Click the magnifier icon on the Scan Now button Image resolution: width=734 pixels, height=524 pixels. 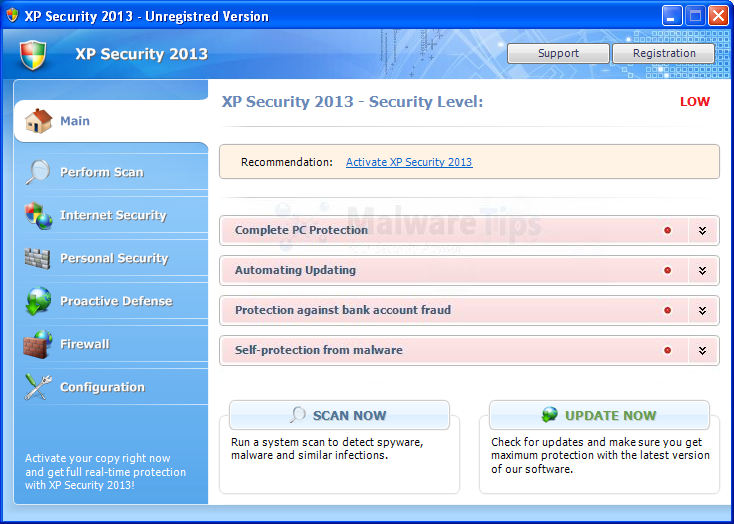click(297, 415)
